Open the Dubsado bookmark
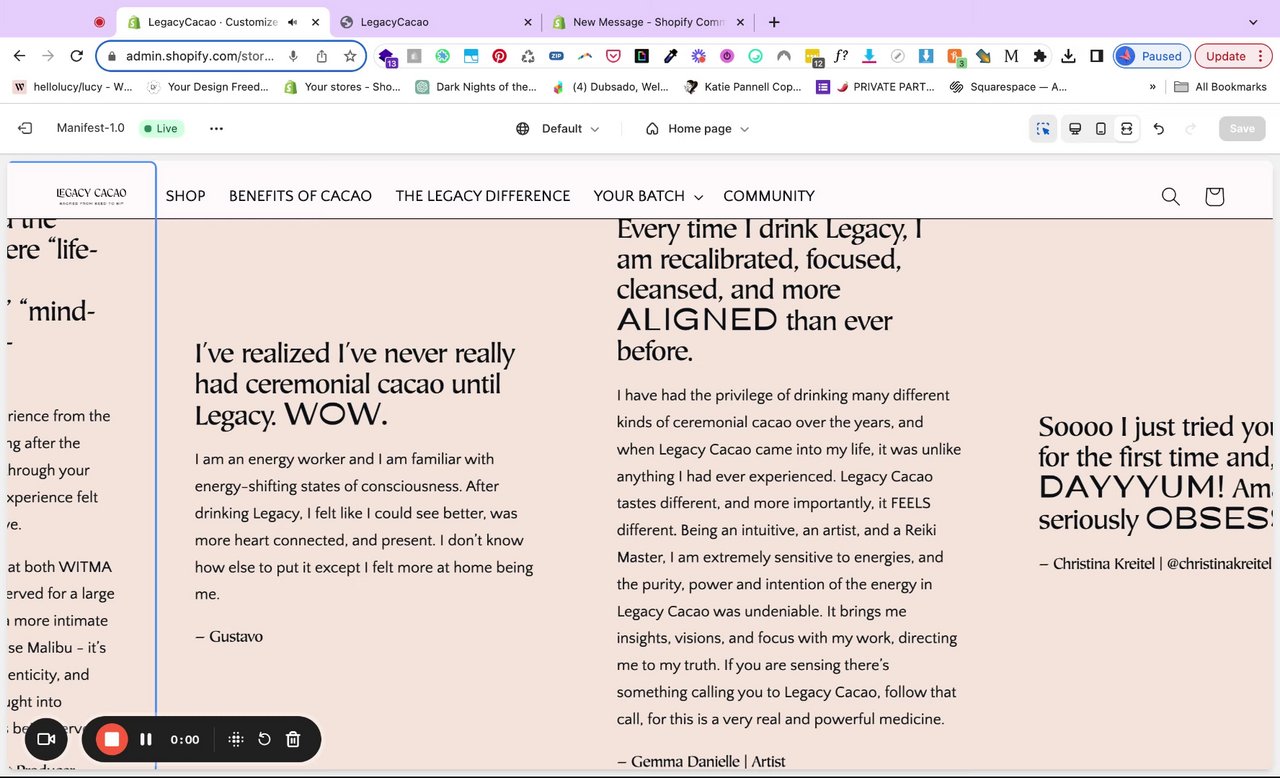The image size is (1280, 778). [610, 87]
